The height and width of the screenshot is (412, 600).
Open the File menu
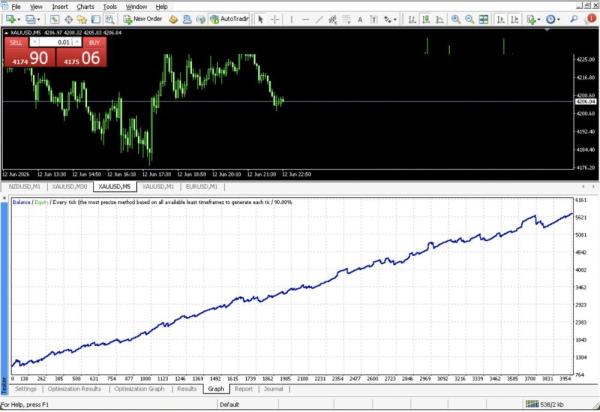point(16,7)
